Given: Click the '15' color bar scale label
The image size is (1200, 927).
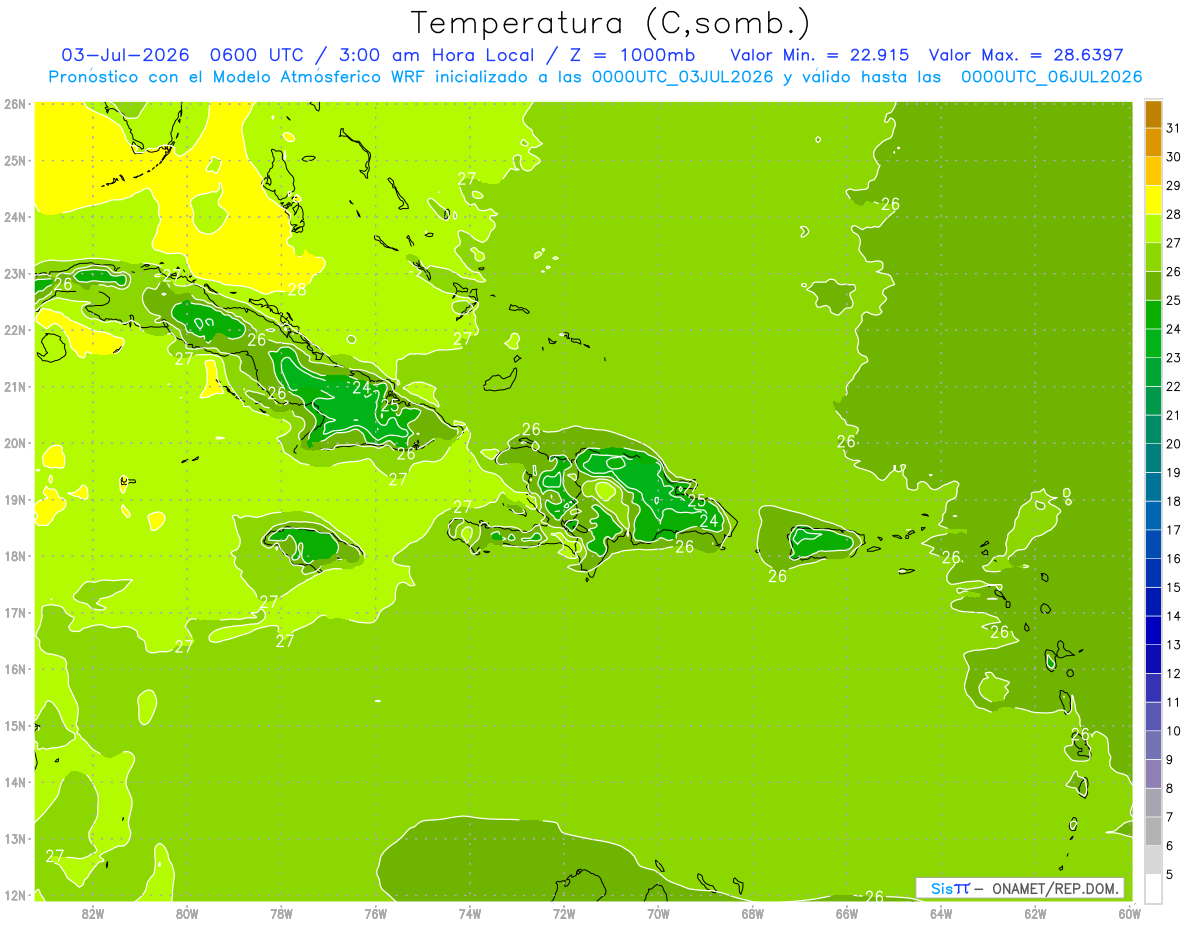Looking at the screenshot, I should [1173, 587].
